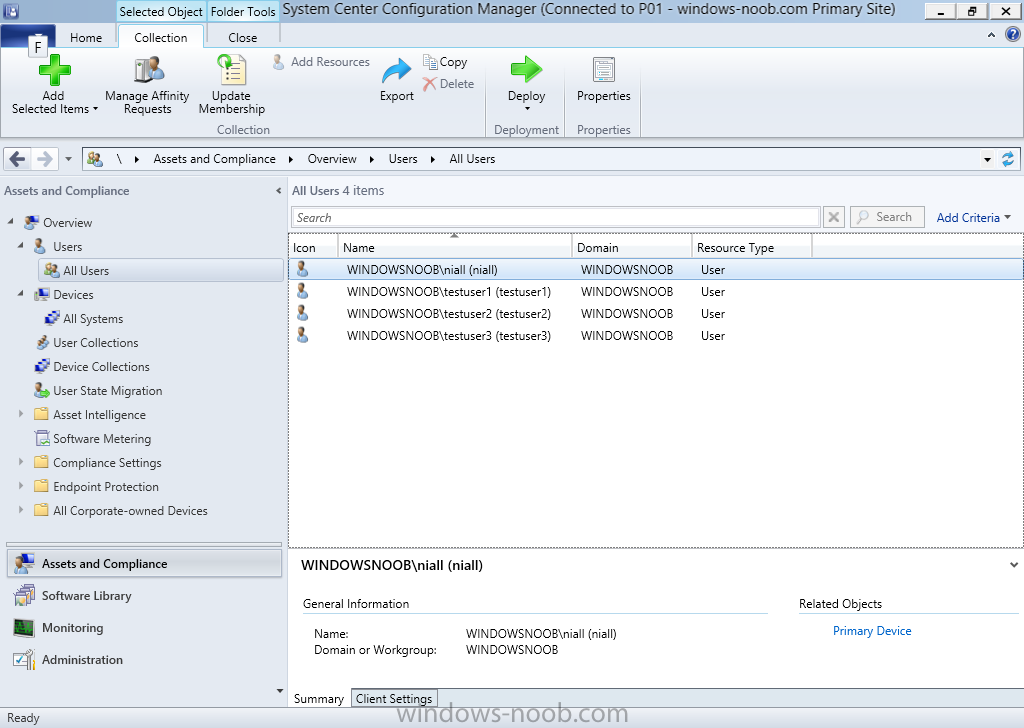Viewport: 1024px width, 728px height.
Task: Collapse the Devices tree node
Action: (20, 294)
